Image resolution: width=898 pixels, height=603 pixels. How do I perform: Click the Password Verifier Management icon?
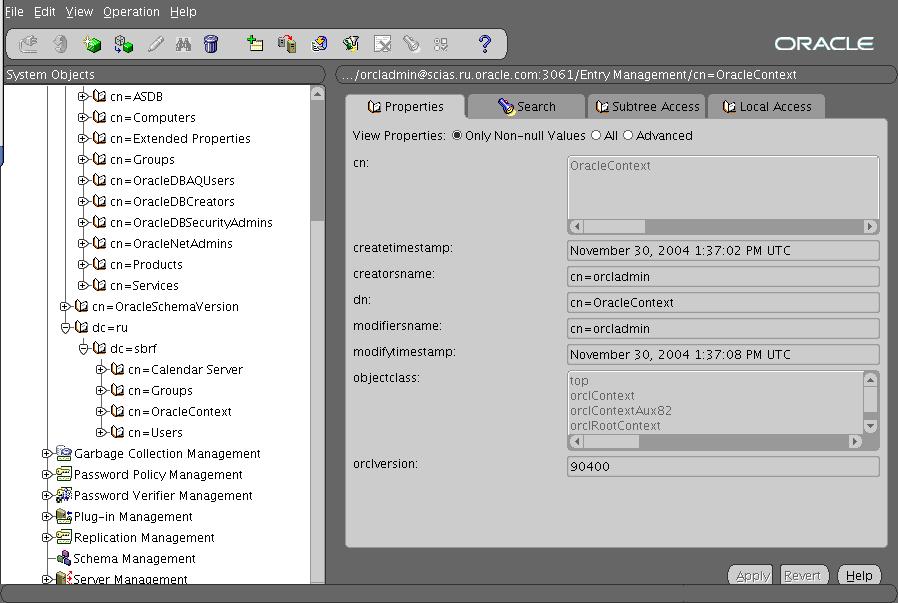(x=64, y=495)
